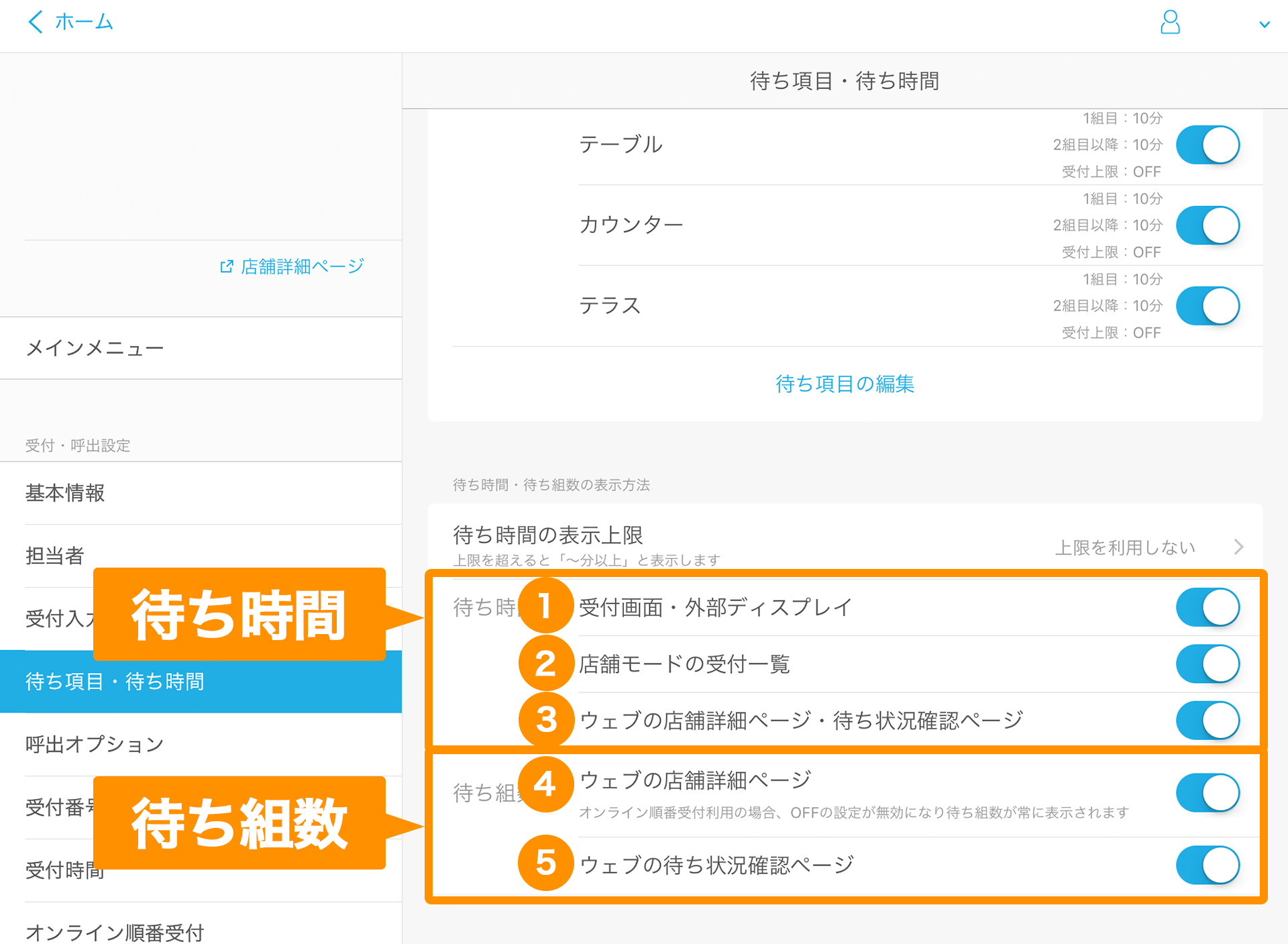1288x944 pixels.
Task: Tap the ホーム text link
Action: pyautogui.click(x=84, y=22)
